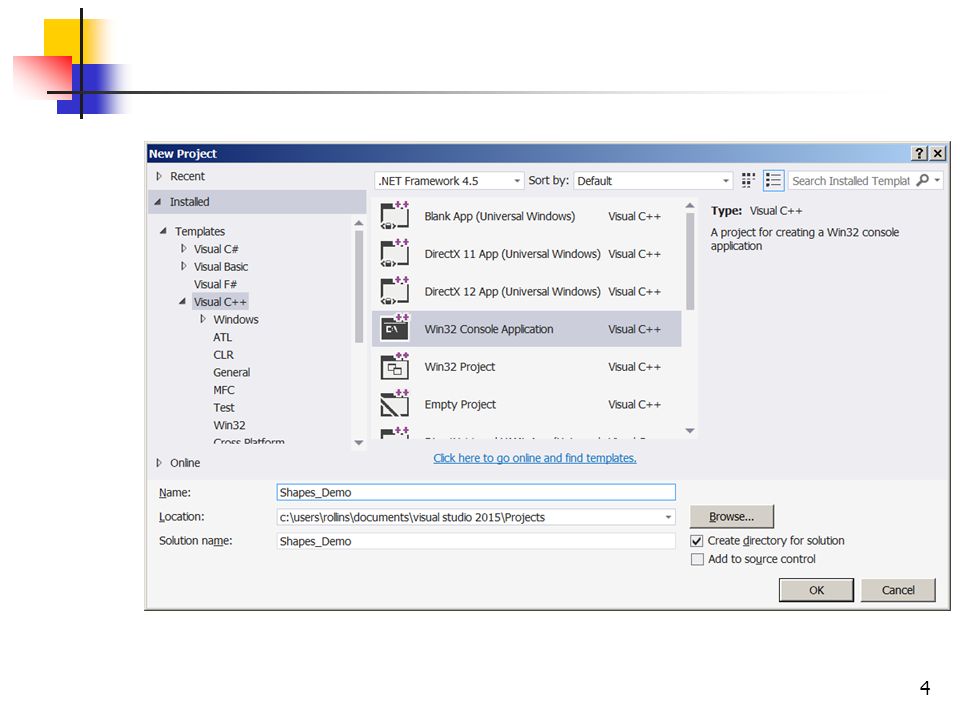Screen dimensions: 960x720
Task: Follow the go online and find templates link
Action: pyautogui.click(x=534, y=458)
